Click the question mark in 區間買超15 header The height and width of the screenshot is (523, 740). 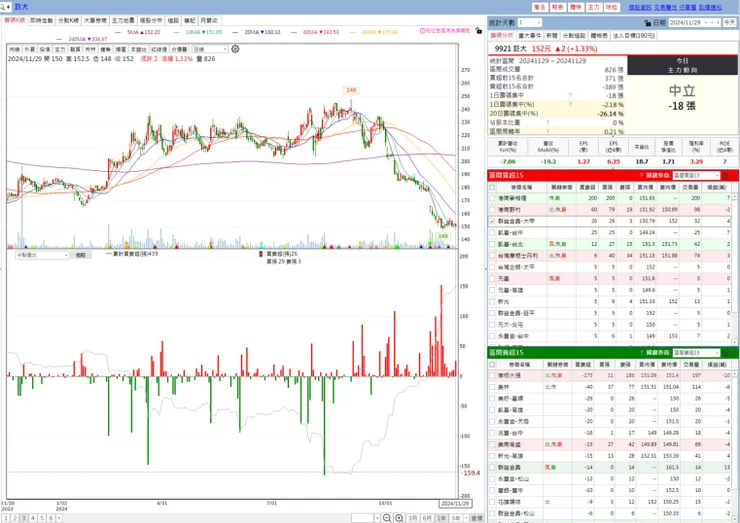641,176
